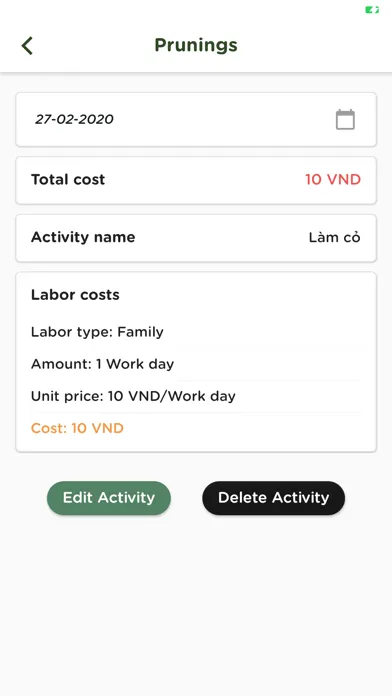Tap the Total cost label

coord(68,180)
